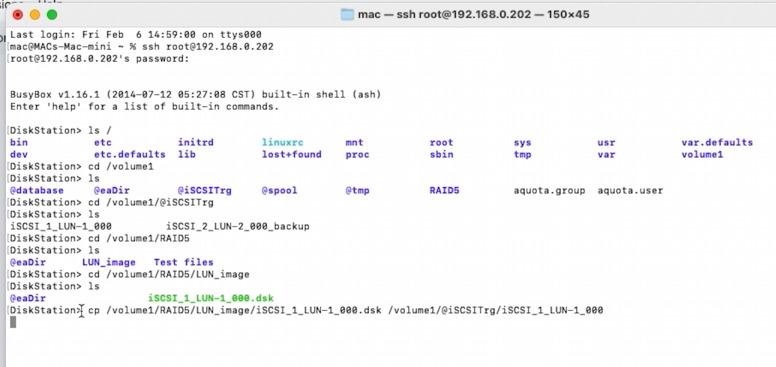Click the 'sys' directory name
This screenshot has height=367, width=776.
(523, 142)
